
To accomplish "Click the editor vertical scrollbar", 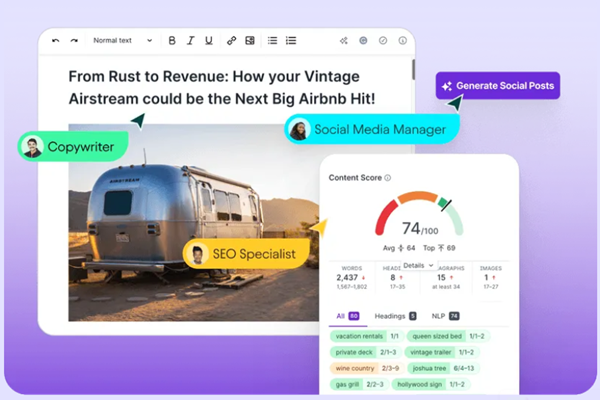I will pos(413,70).
